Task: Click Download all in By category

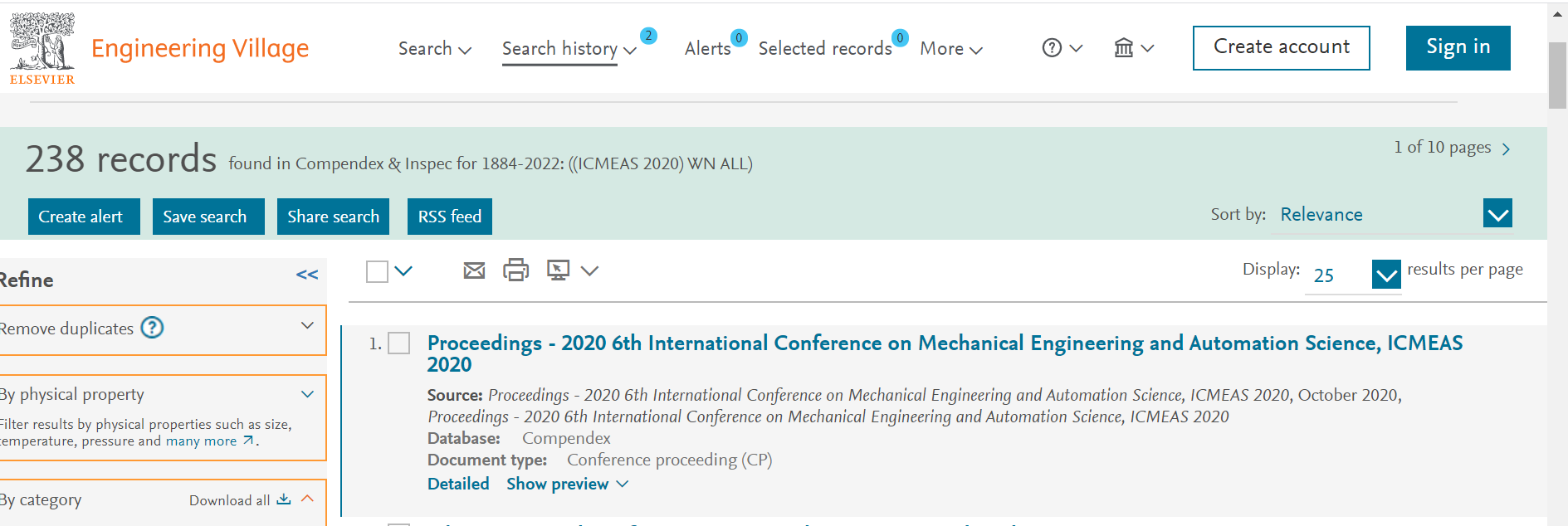Action: [x=240, y=500]
